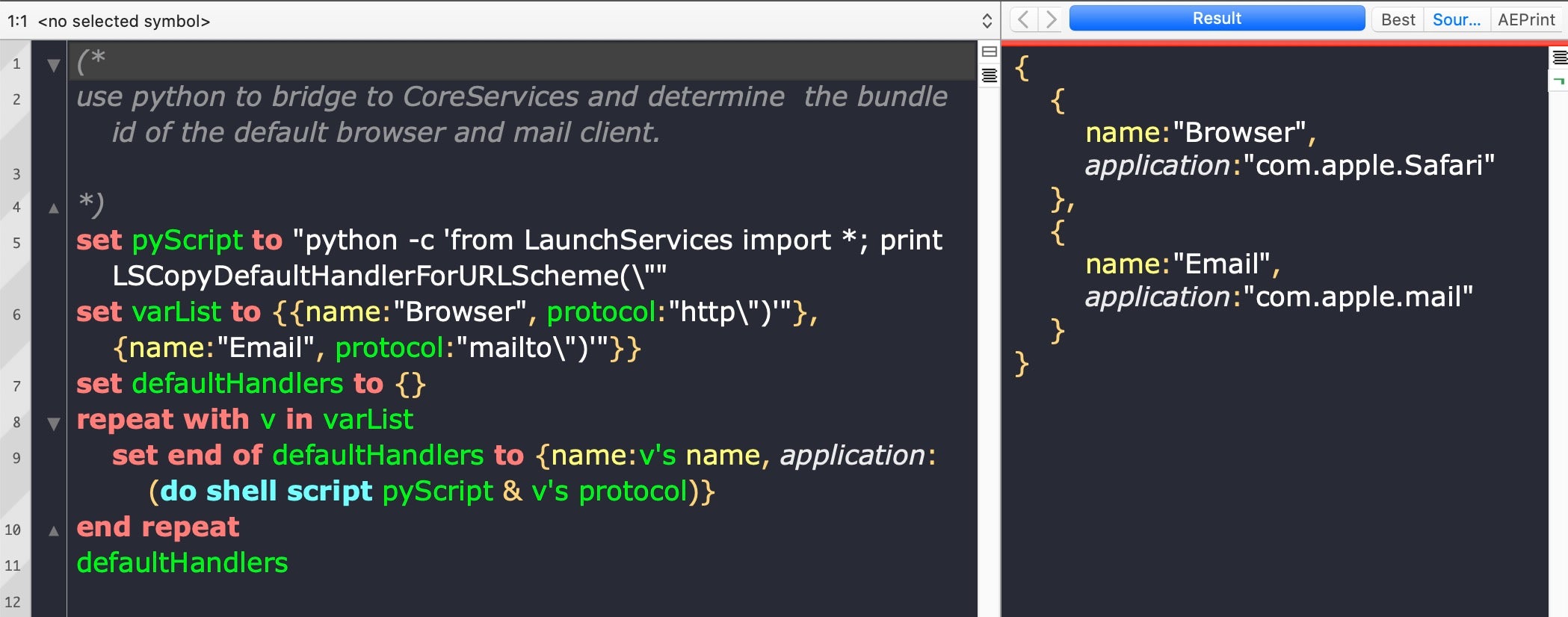
Task: Click the stacked lines icon below split icon
Action: click(989, 75)
